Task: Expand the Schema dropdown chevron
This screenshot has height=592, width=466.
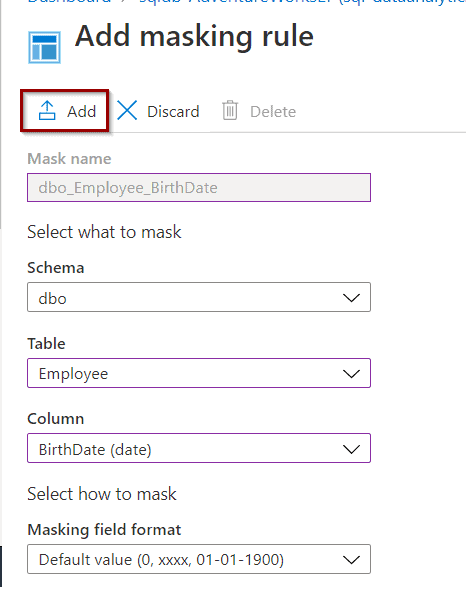Action: click(x=351, y=298)
